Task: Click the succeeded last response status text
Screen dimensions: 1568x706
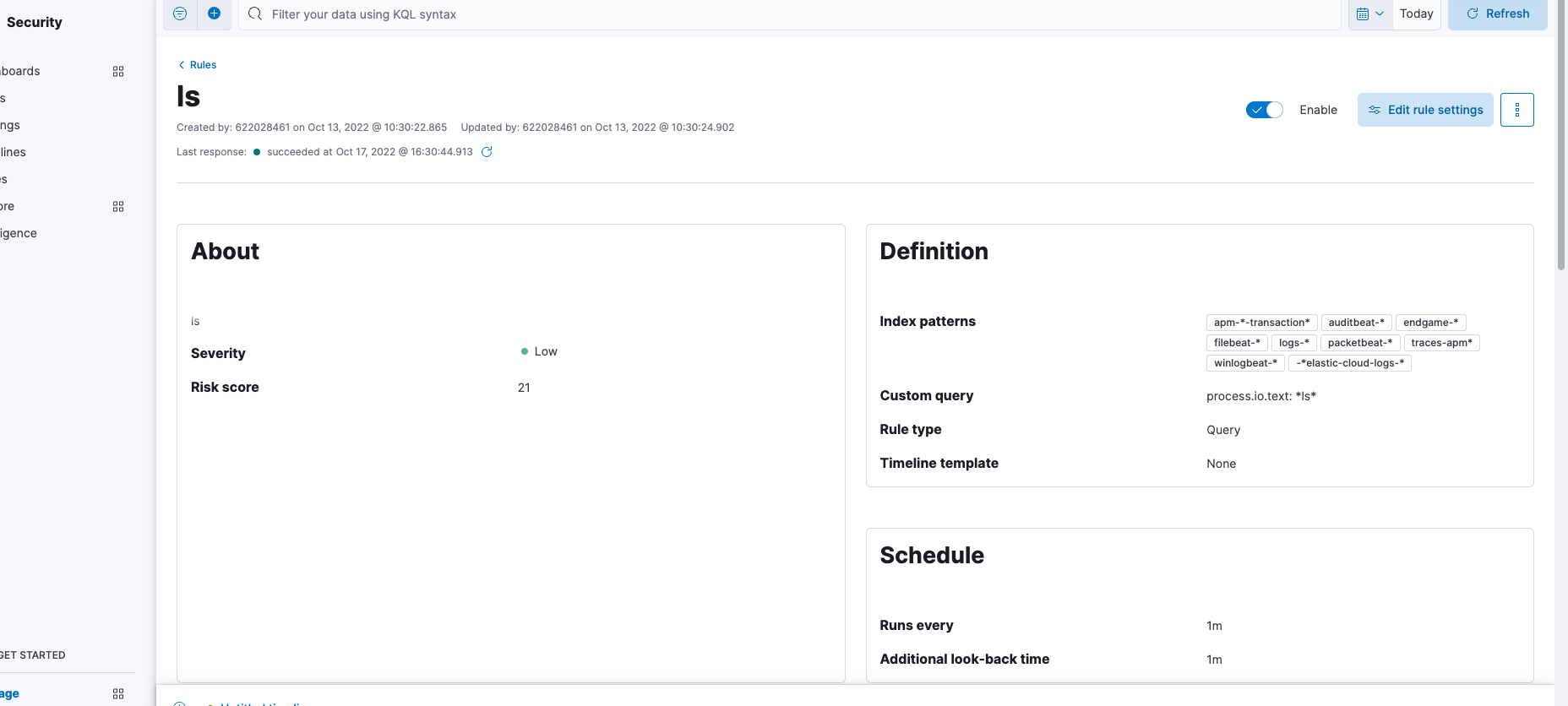Action: [x=369, y=152]
